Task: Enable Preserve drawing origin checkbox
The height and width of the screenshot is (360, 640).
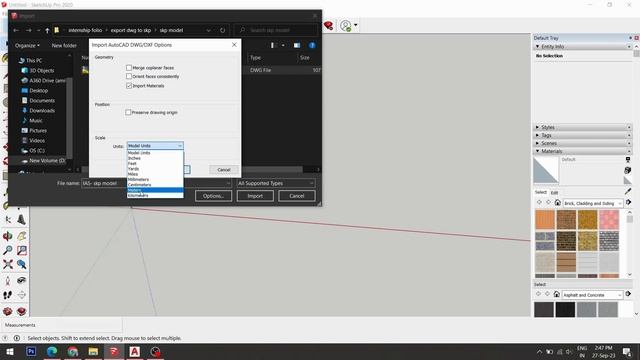Action: [128, 112]
